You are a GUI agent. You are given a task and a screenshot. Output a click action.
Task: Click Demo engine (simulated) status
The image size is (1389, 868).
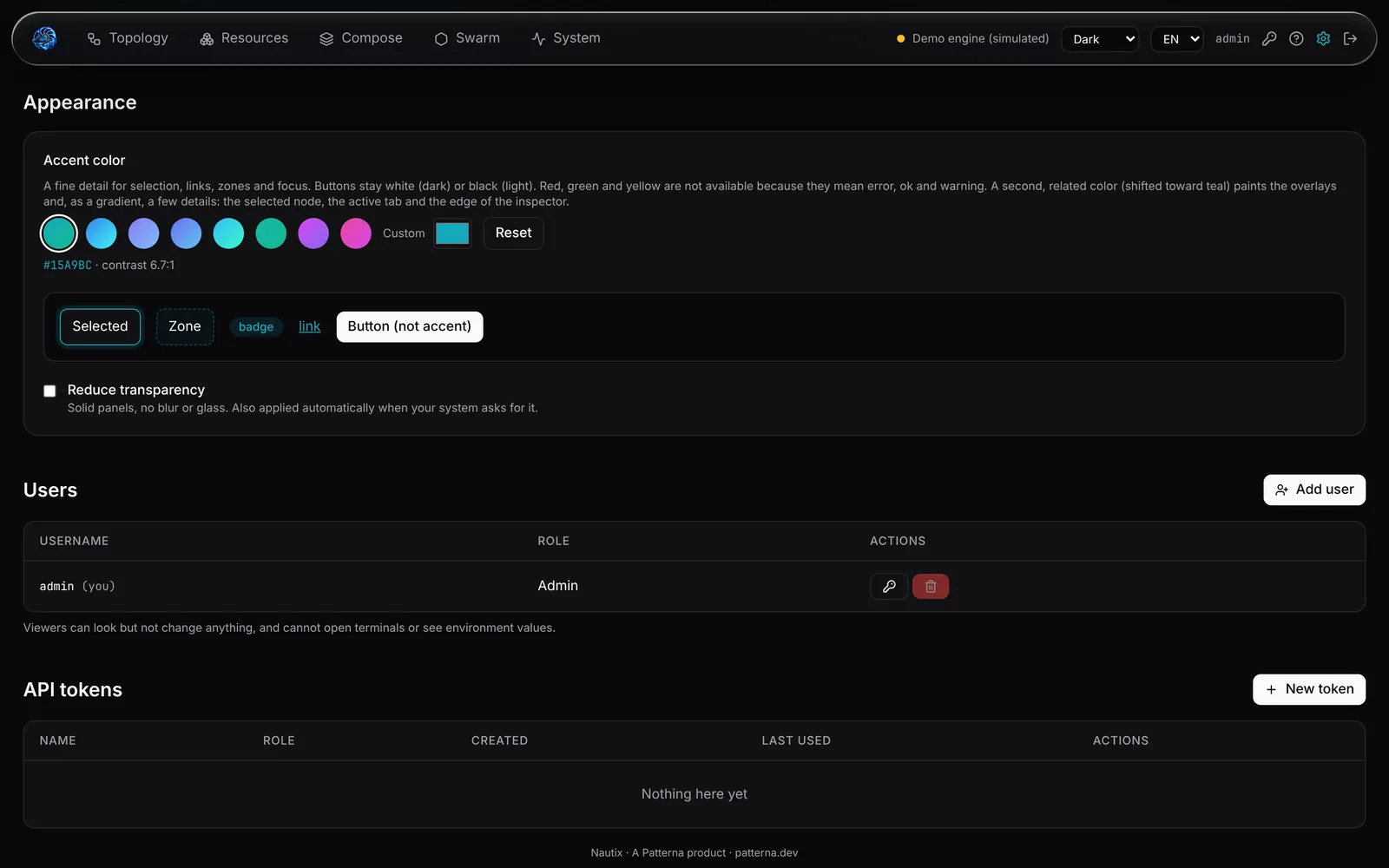pyautogui.click(x=973, y=38)
